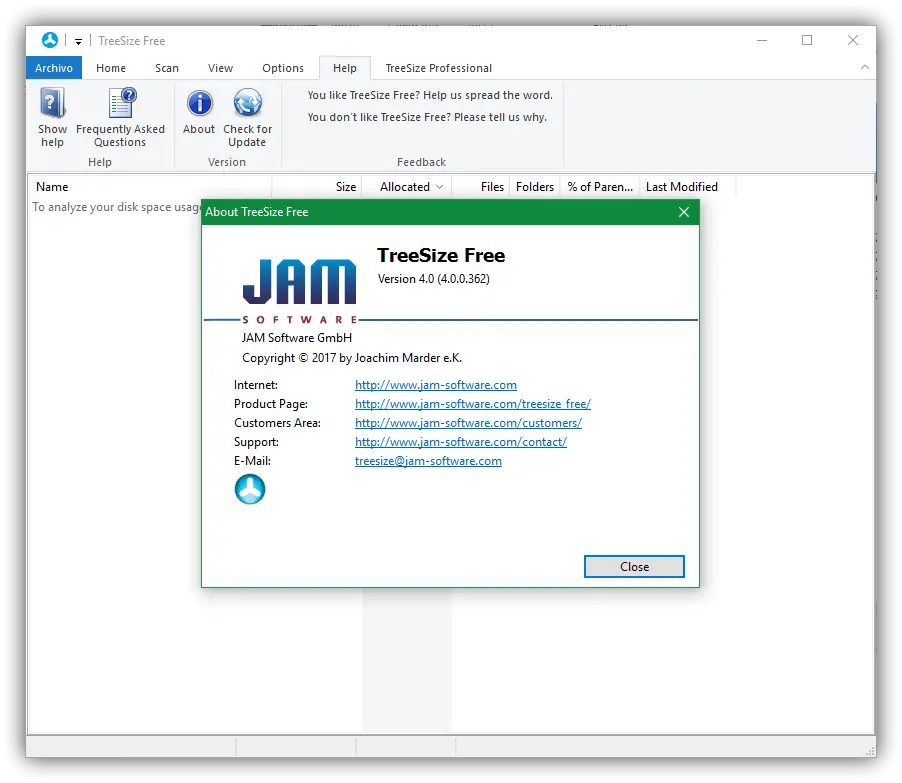Open the jam-software.com Internet link
This screenshot has height=783, width=902.
(x=435, y=385)
